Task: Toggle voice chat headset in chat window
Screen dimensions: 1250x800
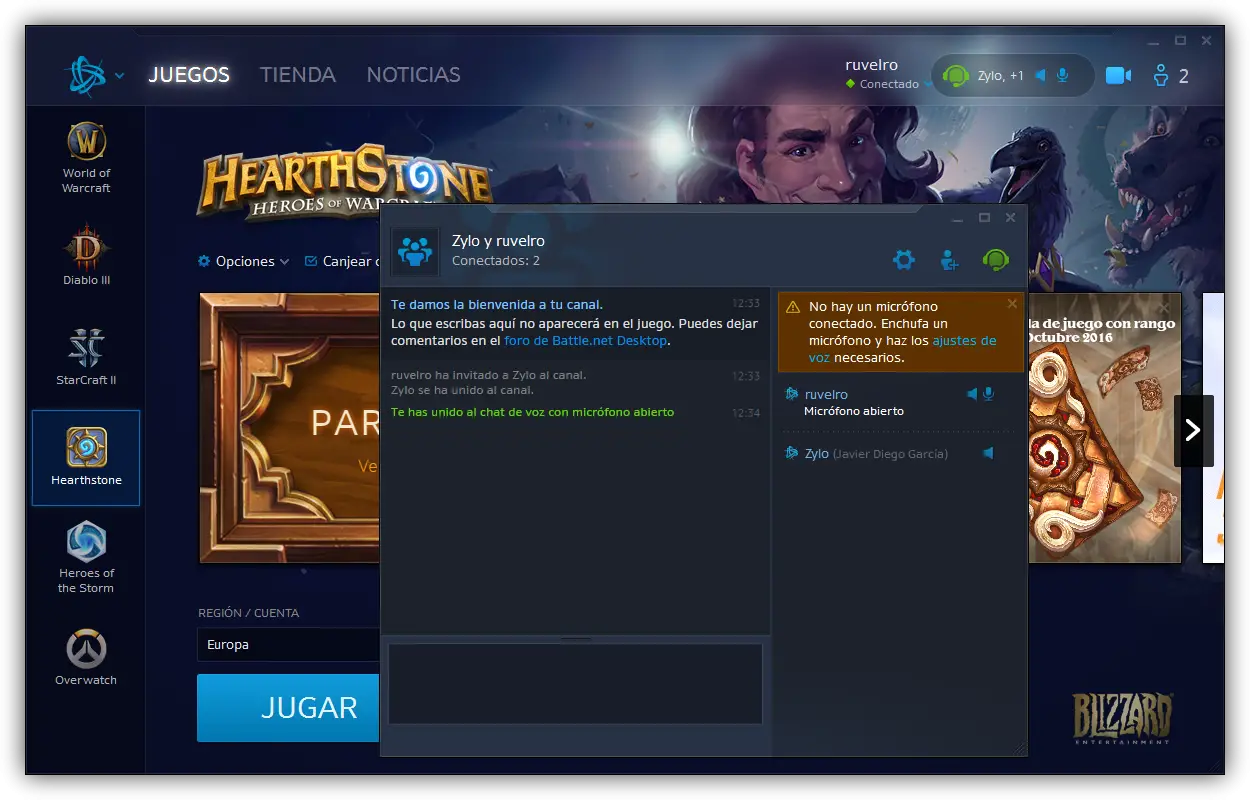Action: (x=996, y=260)
